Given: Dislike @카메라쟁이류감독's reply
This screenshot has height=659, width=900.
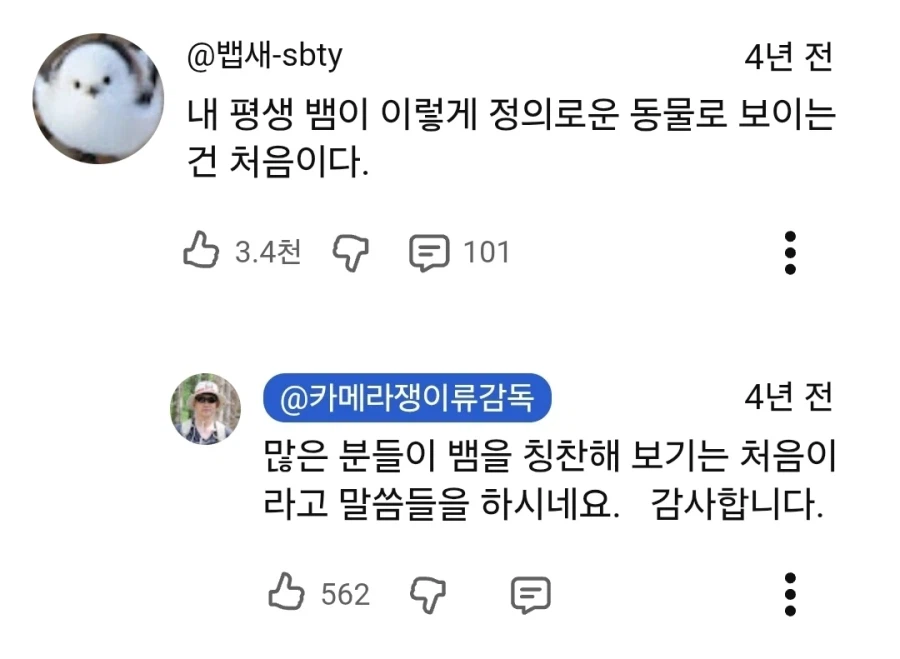Looking at the screenshot, I should pos(431,595).
